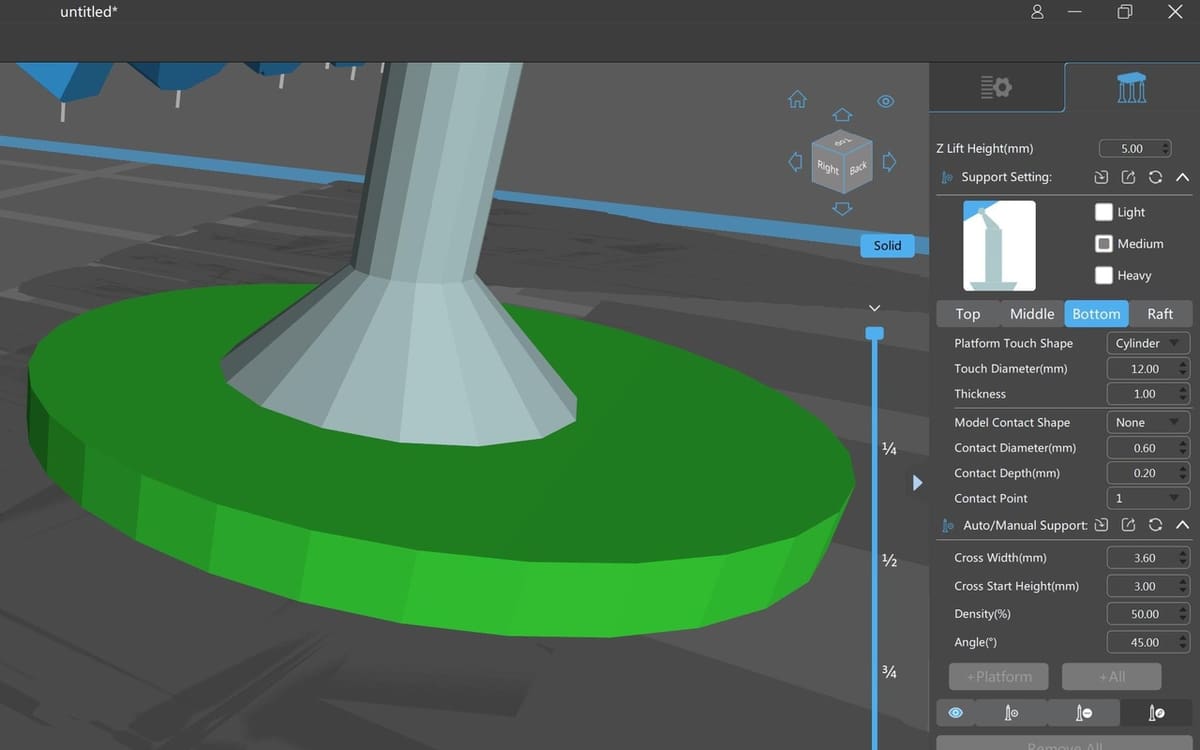The width and height of the screenshot is (1200, 750).
Task: Collapse the Support Setting section
Action: [1182, 177]
